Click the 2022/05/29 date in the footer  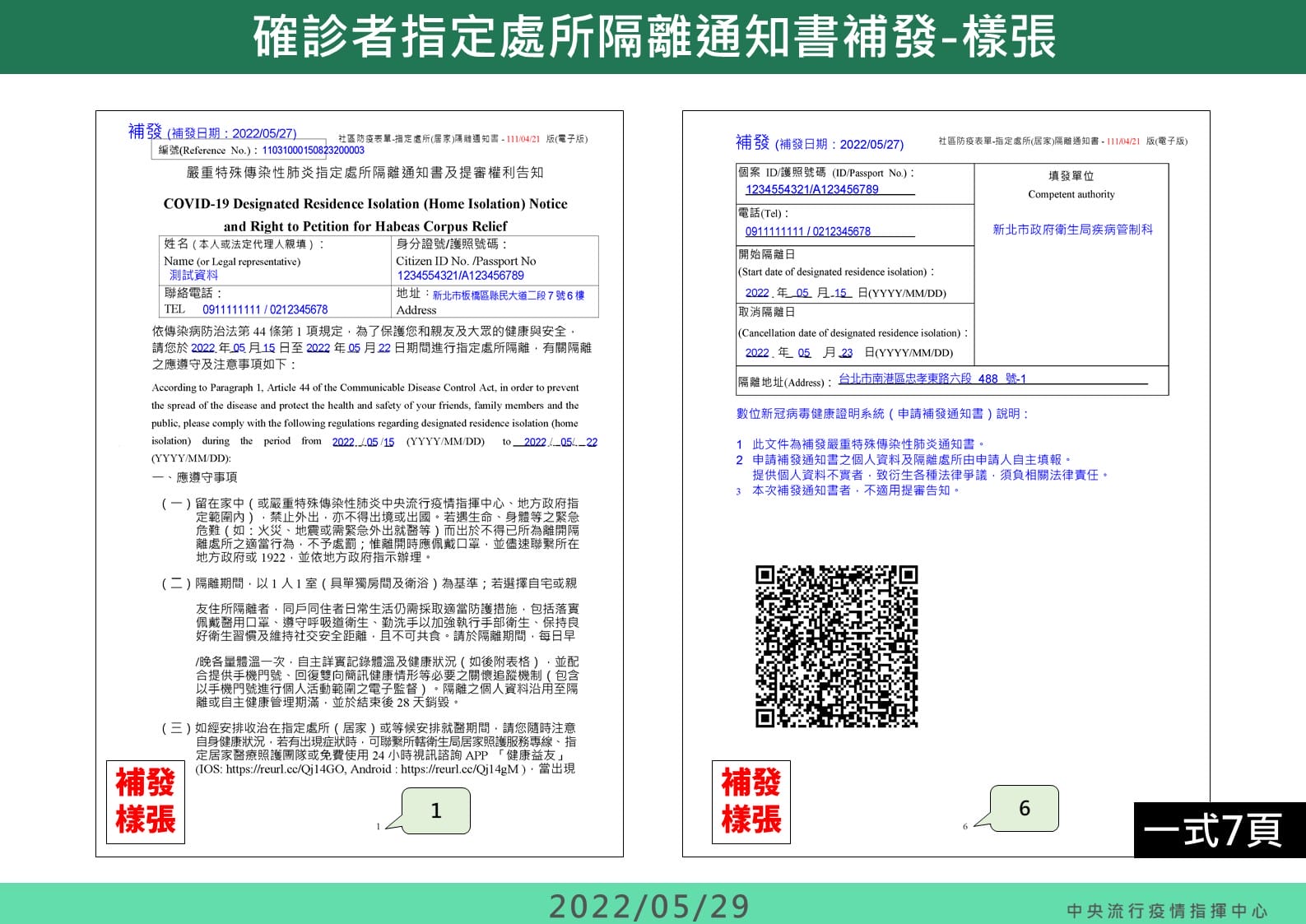649,906
